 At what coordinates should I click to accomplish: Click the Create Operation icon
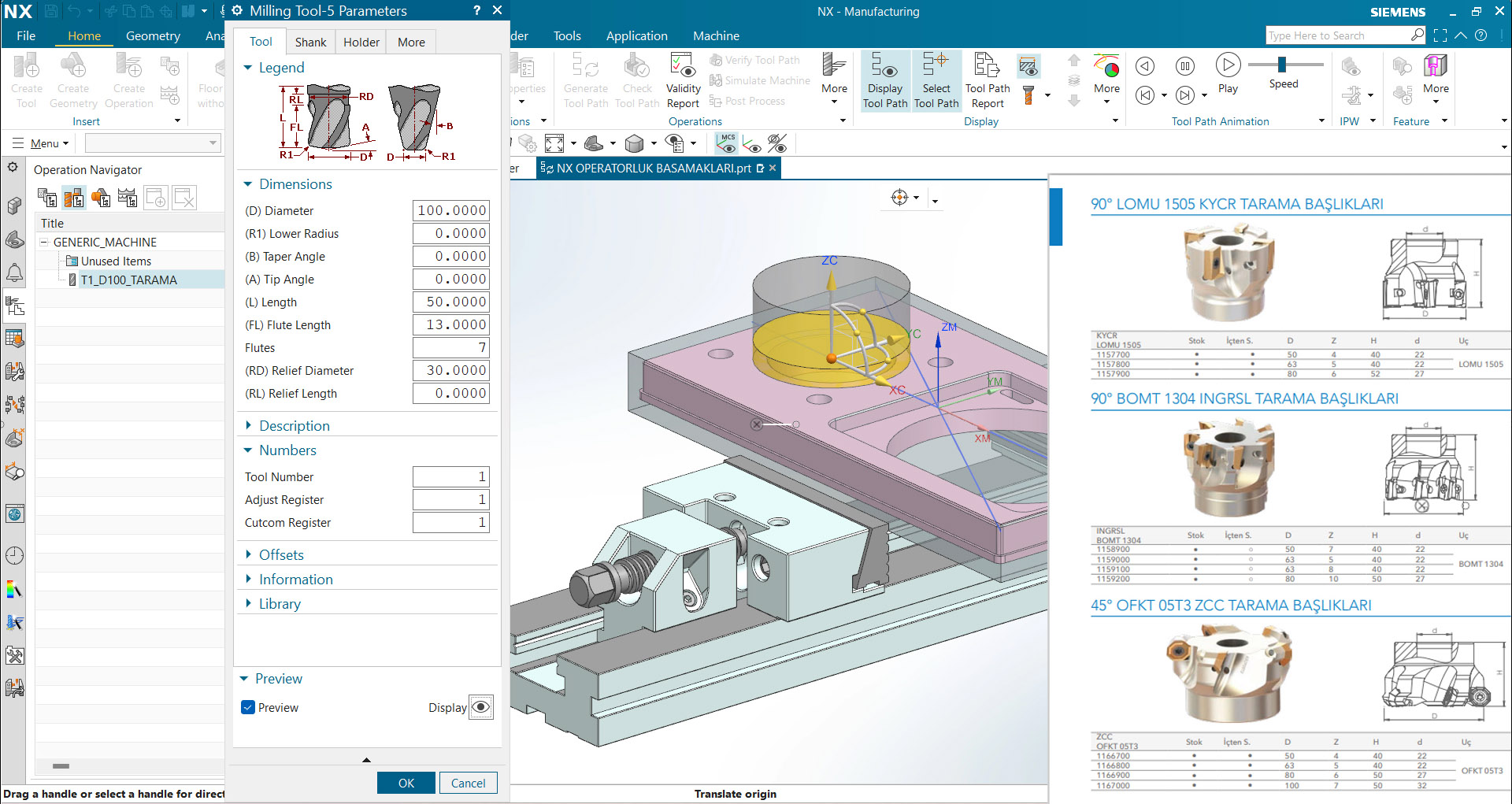128,79
